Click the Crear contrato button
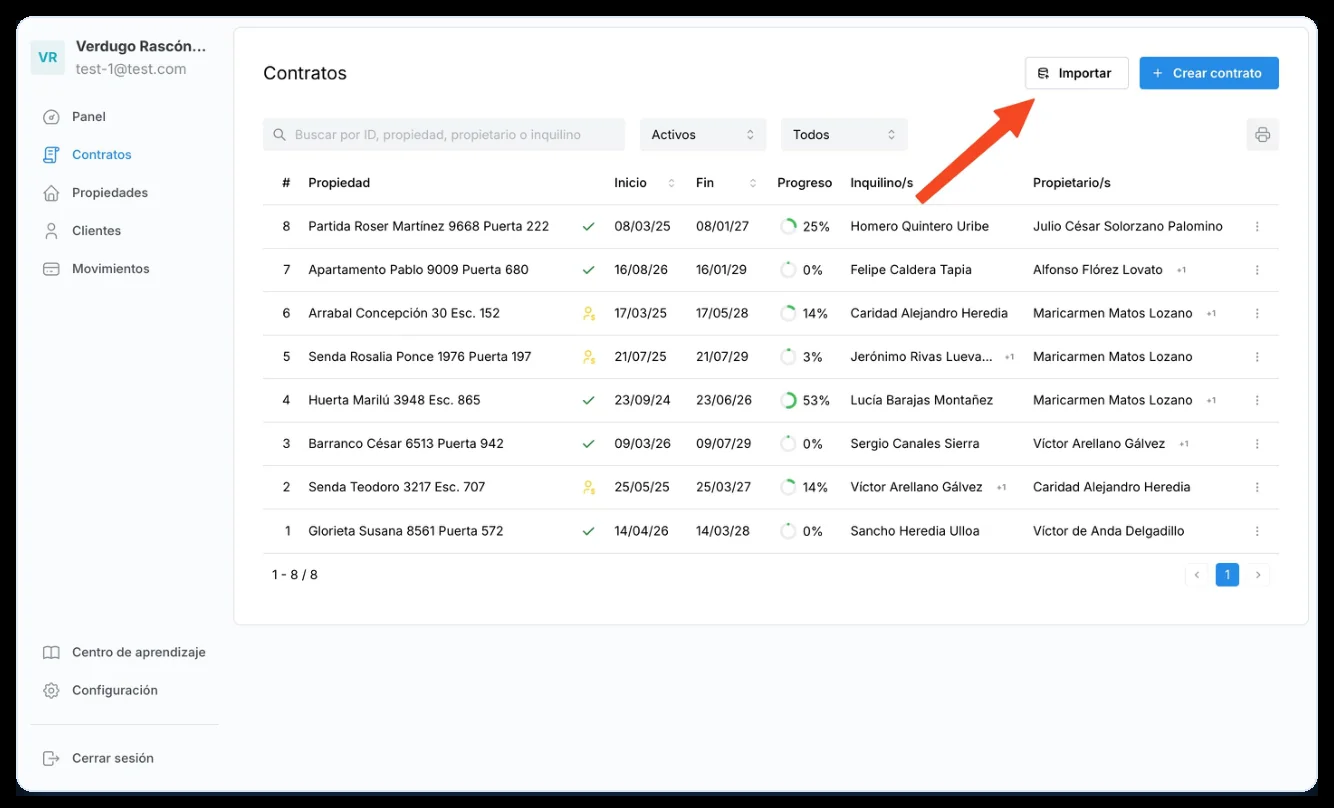1334x808 pixels. click(x=1209, y=73)
